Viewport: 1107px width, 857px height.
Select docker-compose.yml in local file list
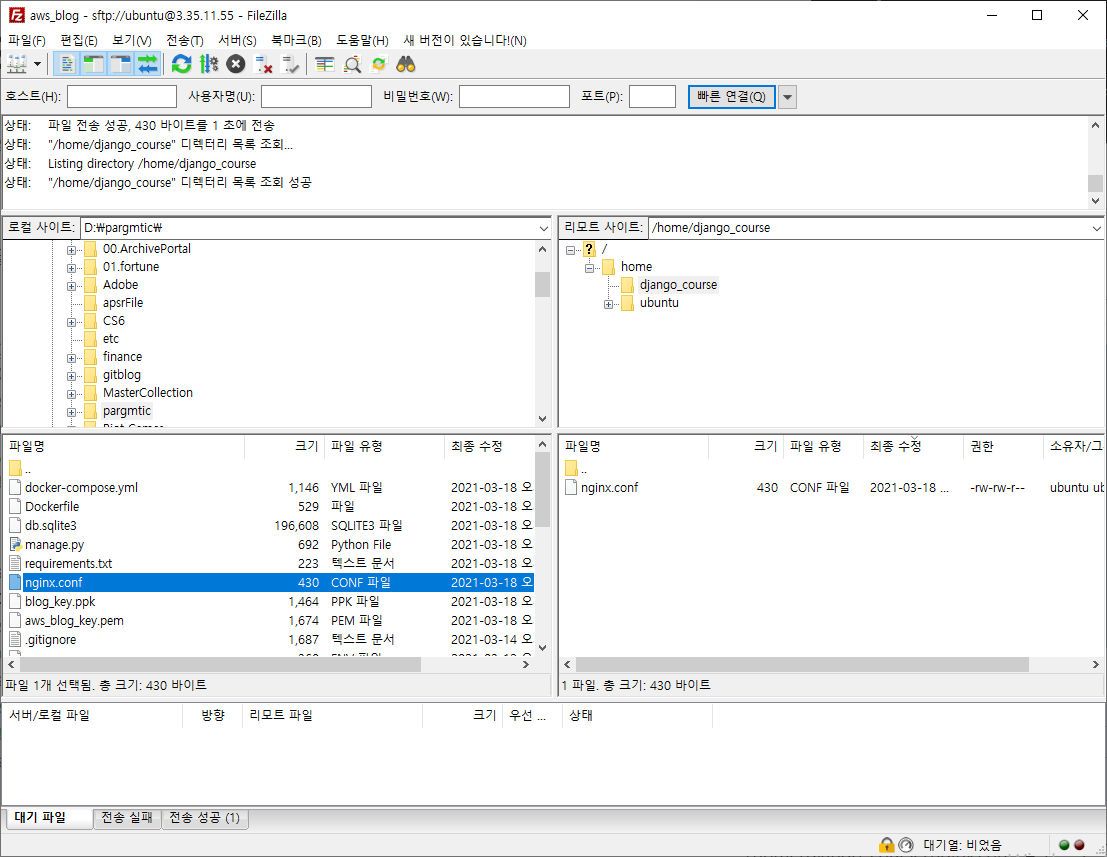click(x=81, y=488)
